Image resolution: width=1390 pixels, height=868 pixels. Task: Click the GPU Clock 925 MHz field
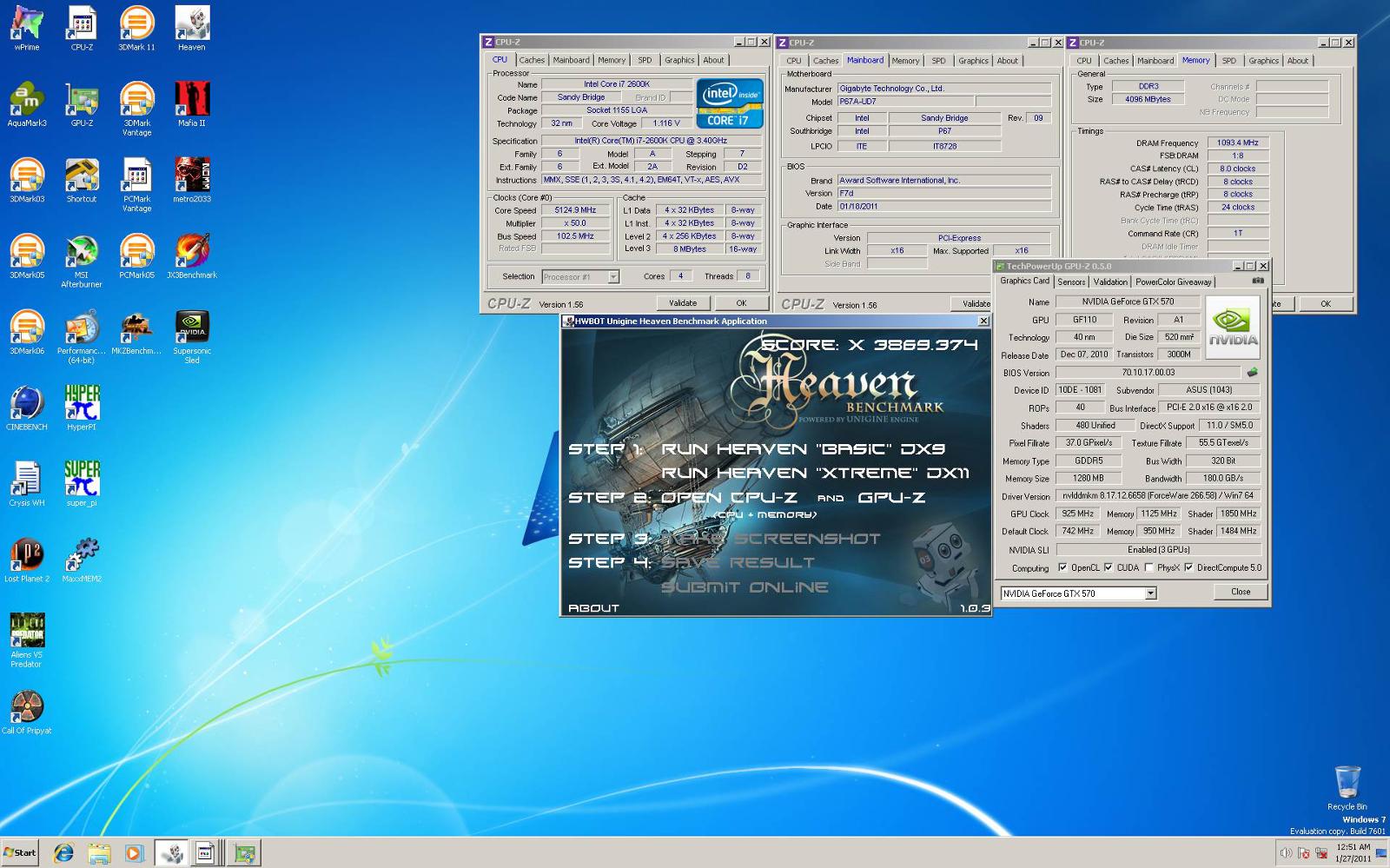(x=1077, y=514)
